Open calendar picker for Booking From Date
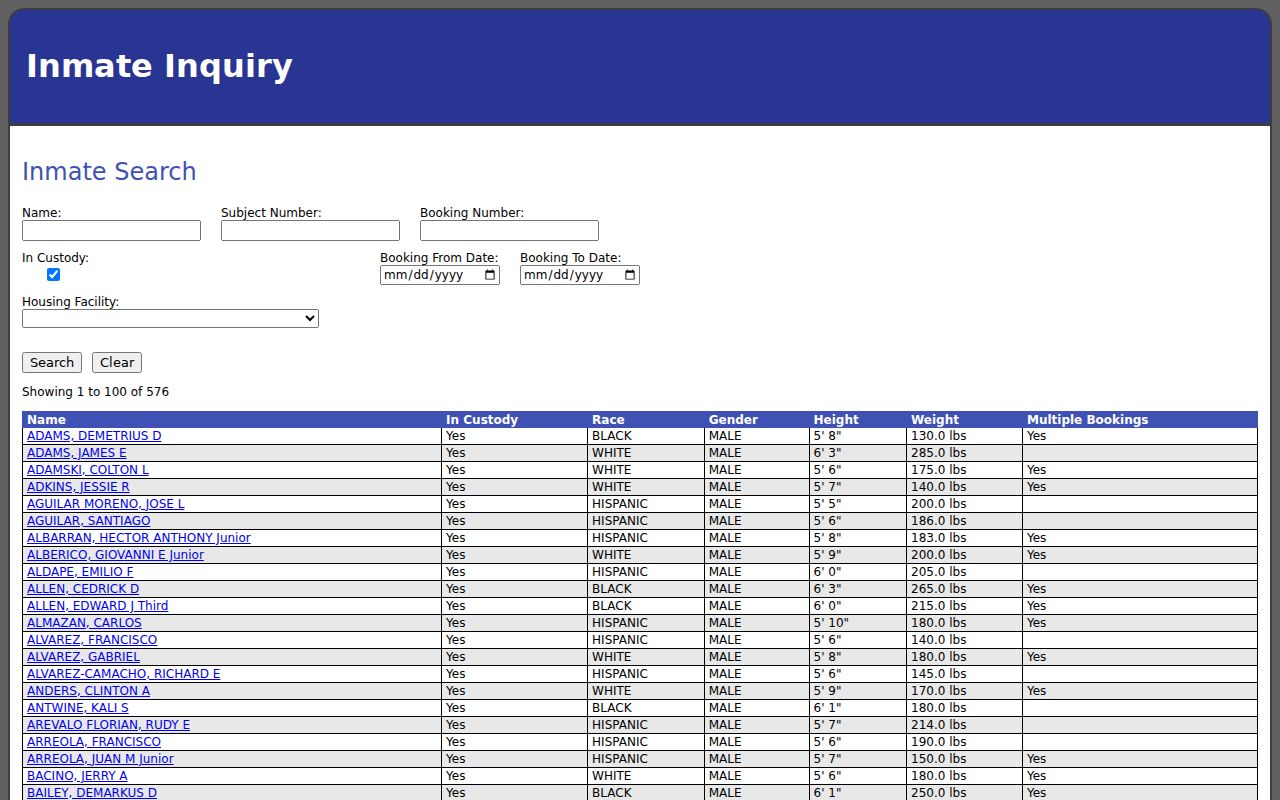This screenshot has width=1280, height=800. [x=490, y=275]
